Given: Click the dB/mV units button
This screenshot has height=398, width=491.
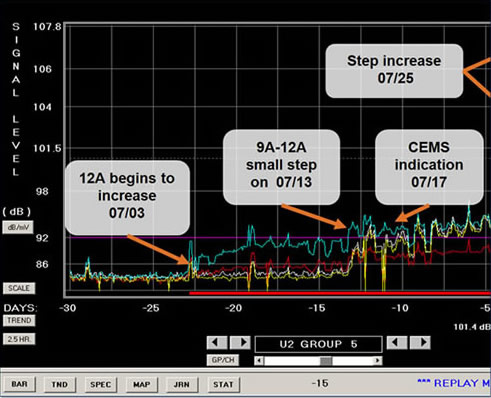Looking at the screenshot, I should click(x=18, y=228).
